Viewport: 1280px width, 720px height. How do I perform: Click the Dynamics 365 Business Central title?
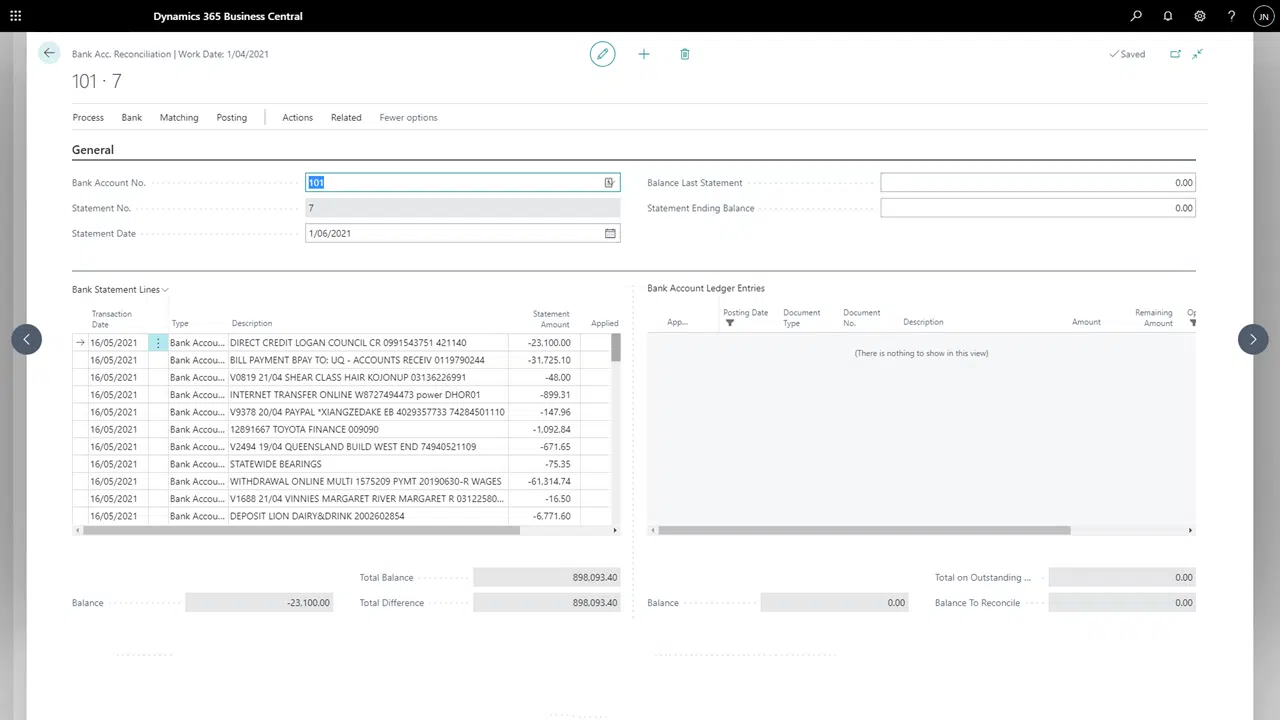tap(228, 16)
